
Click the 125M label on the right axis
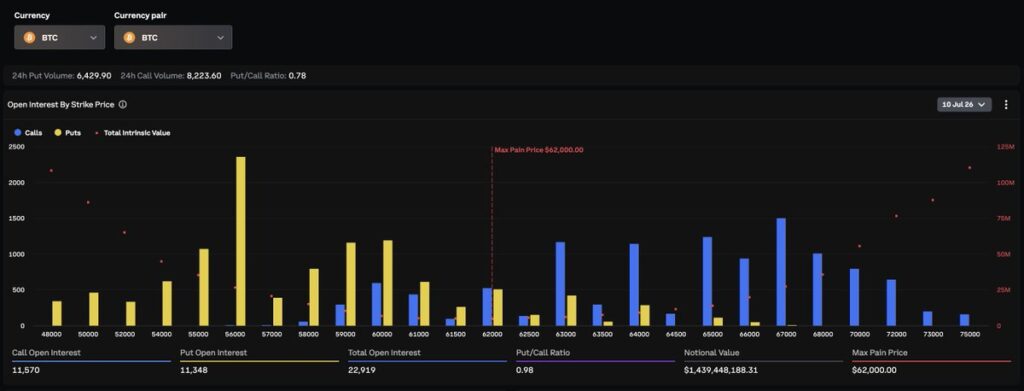(x=1006, y=147)
